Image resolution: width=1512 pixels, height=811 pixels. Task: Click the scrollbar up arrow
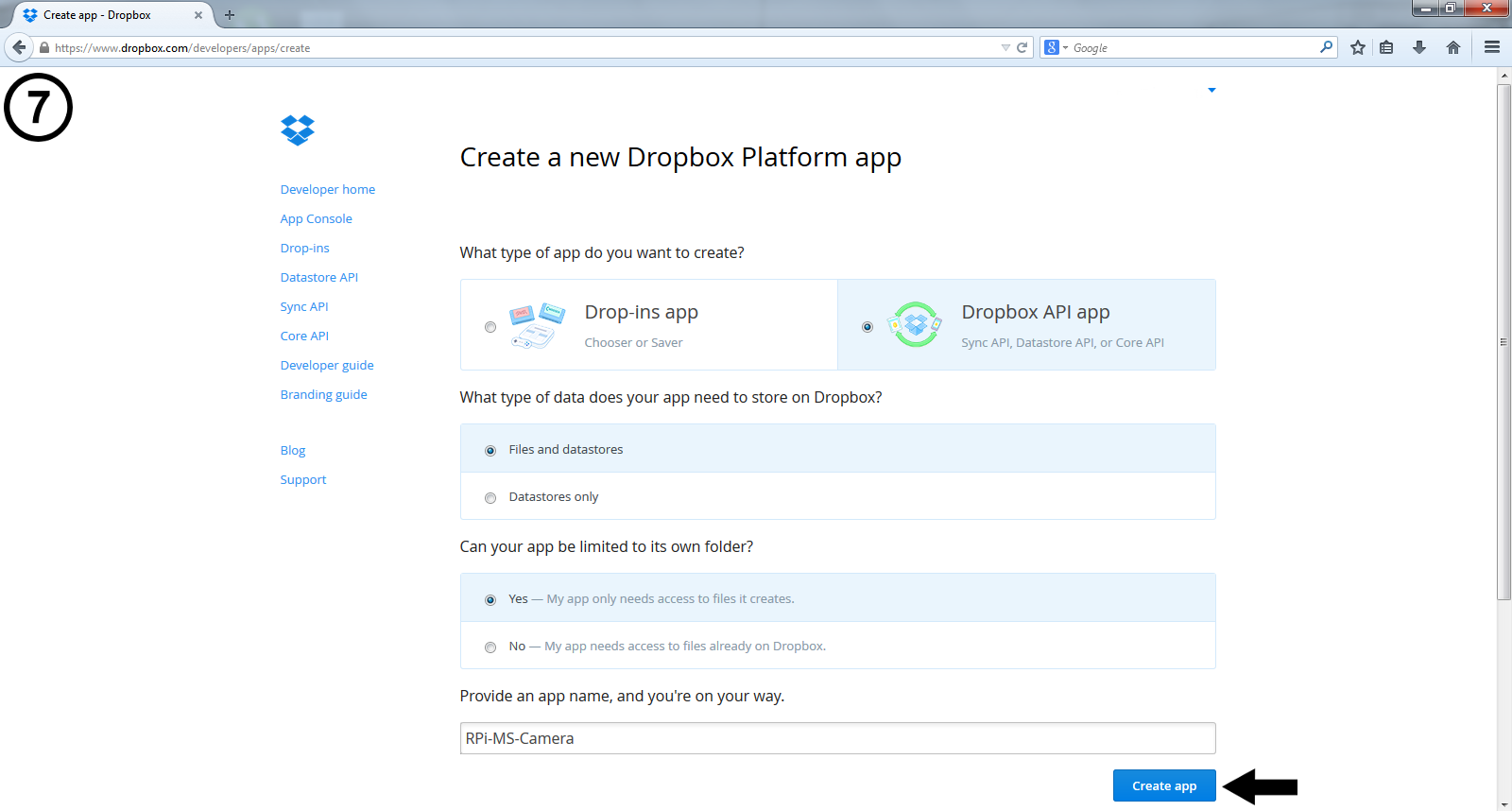pyautogui.click(x=1503, y=75)
